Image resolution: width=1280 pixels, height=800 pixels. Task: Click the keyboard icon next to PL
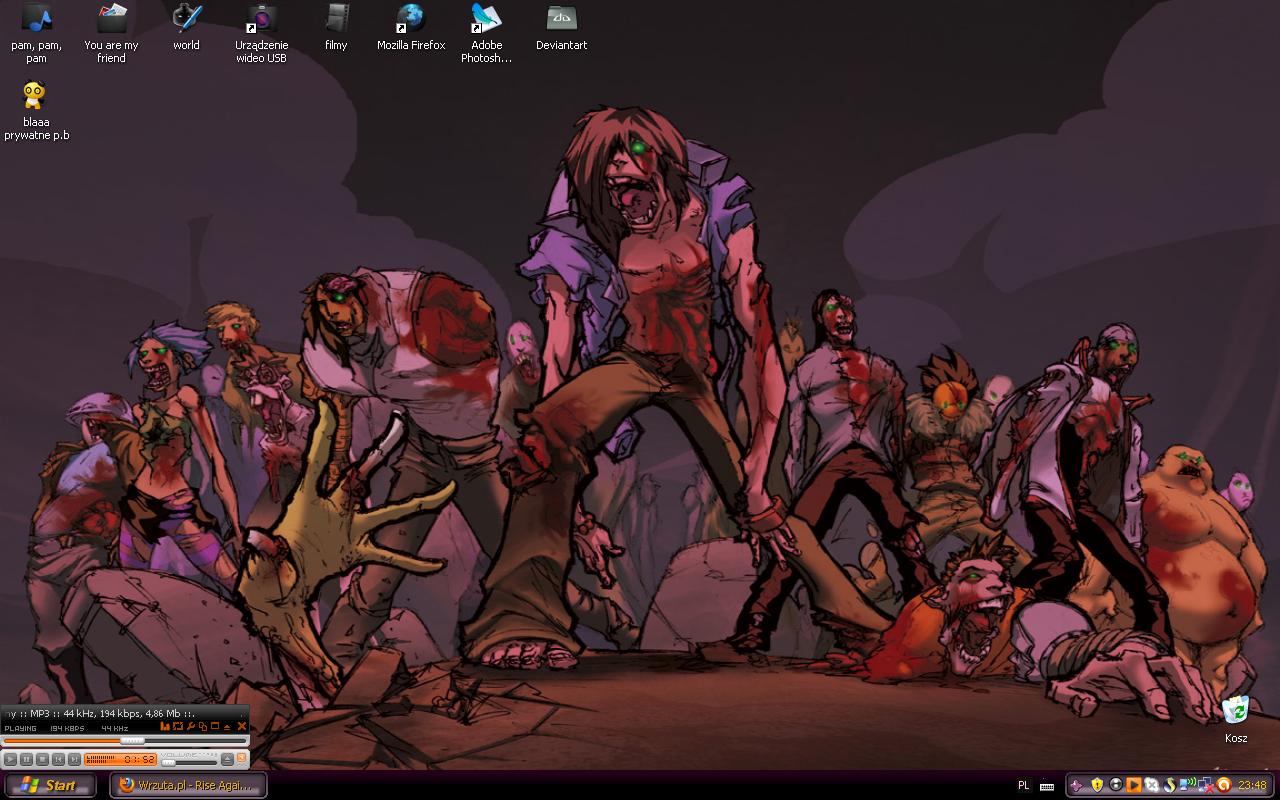pos(1047,786)
